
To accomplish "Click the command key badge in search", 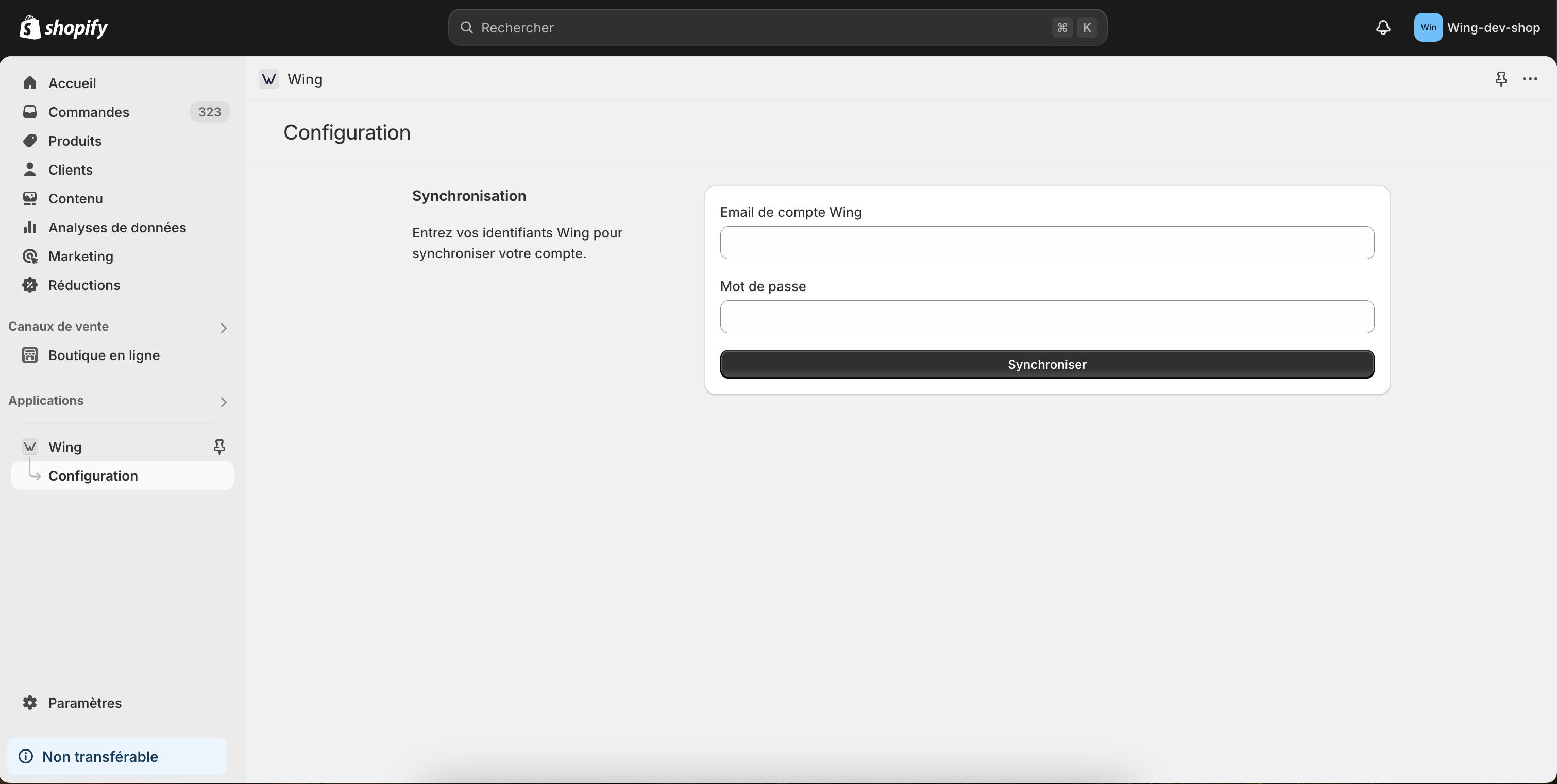I will pos(1062,27).
